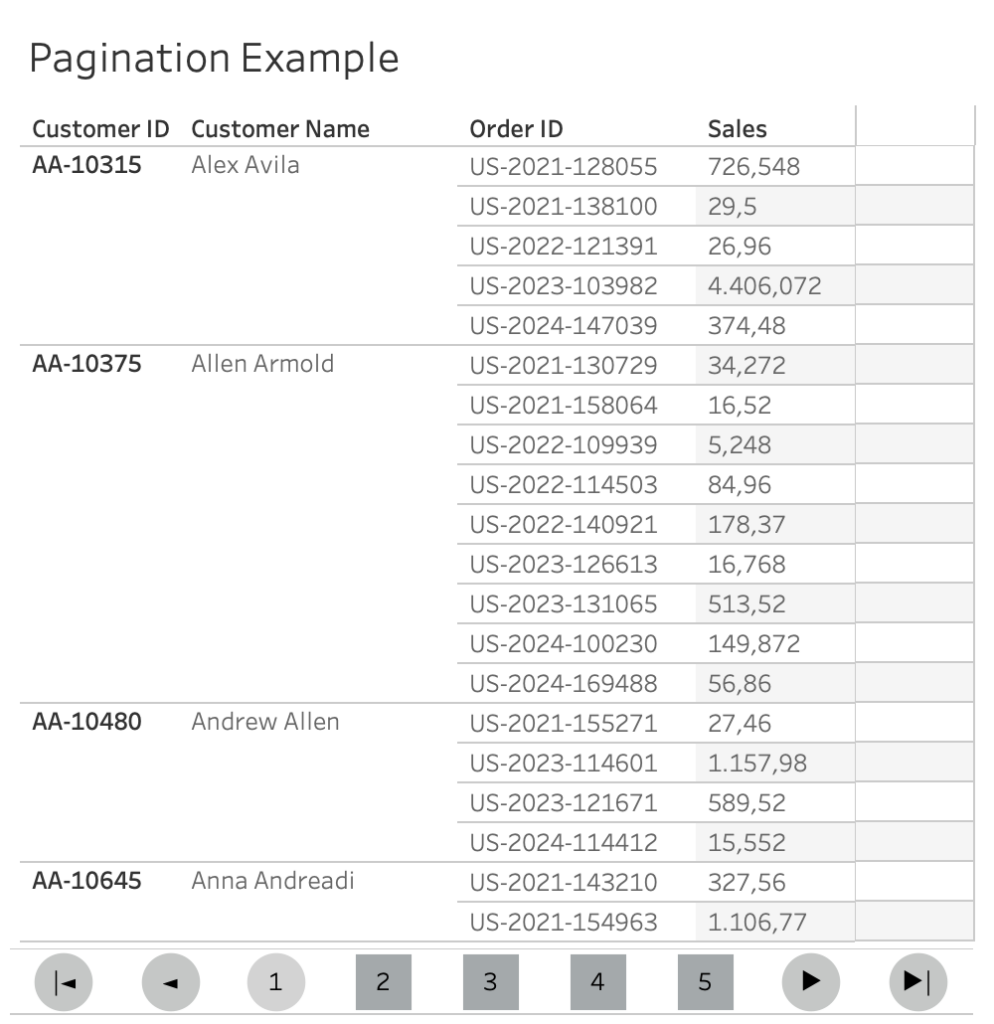Select order US-2021-154963
This screenshot has width=994, height=1024.
tap(563, 922)
